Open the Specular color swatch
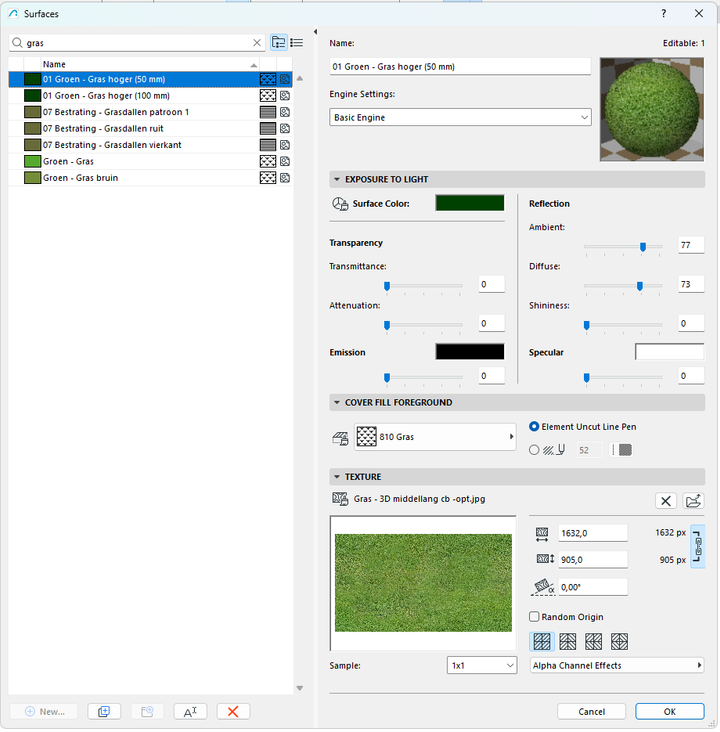Viewport: 720px width, 732px height. (x=670, y=352)
